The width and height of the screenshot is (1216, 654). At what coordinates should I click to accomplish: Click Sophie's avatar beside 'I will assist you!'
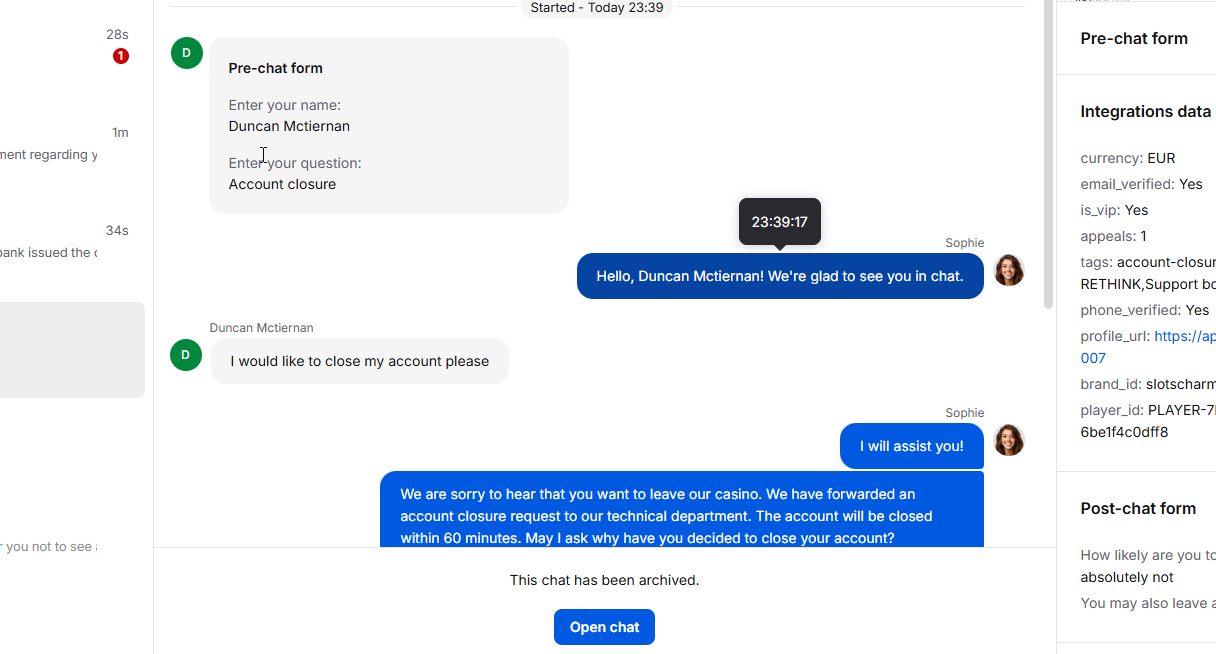coord(1008,440)
